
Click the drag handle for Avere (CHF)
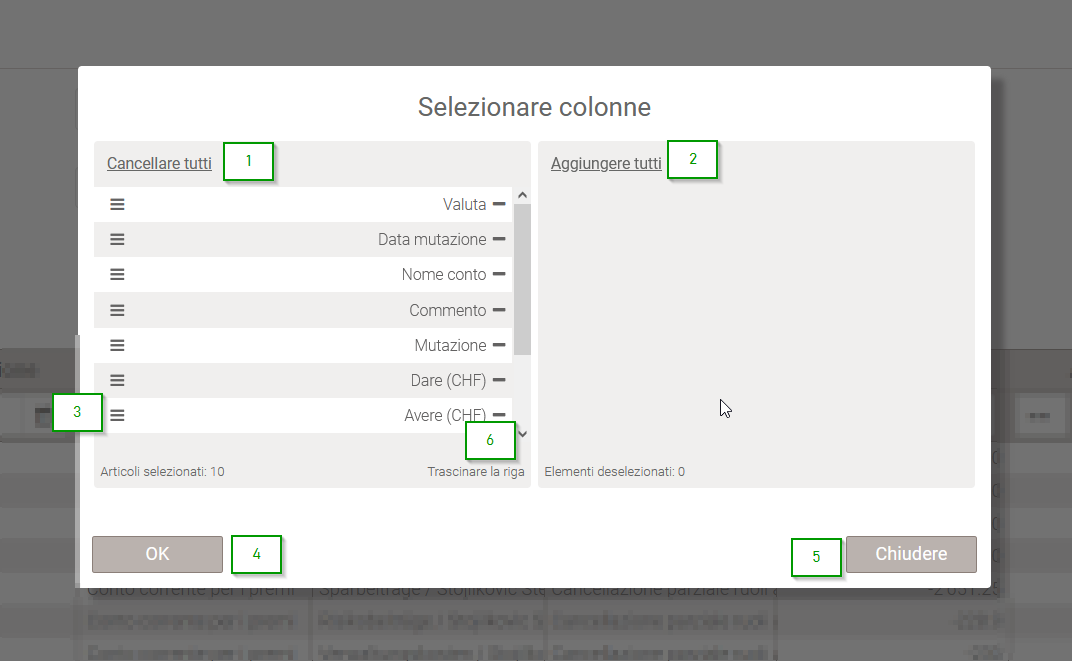pos(117,415)
